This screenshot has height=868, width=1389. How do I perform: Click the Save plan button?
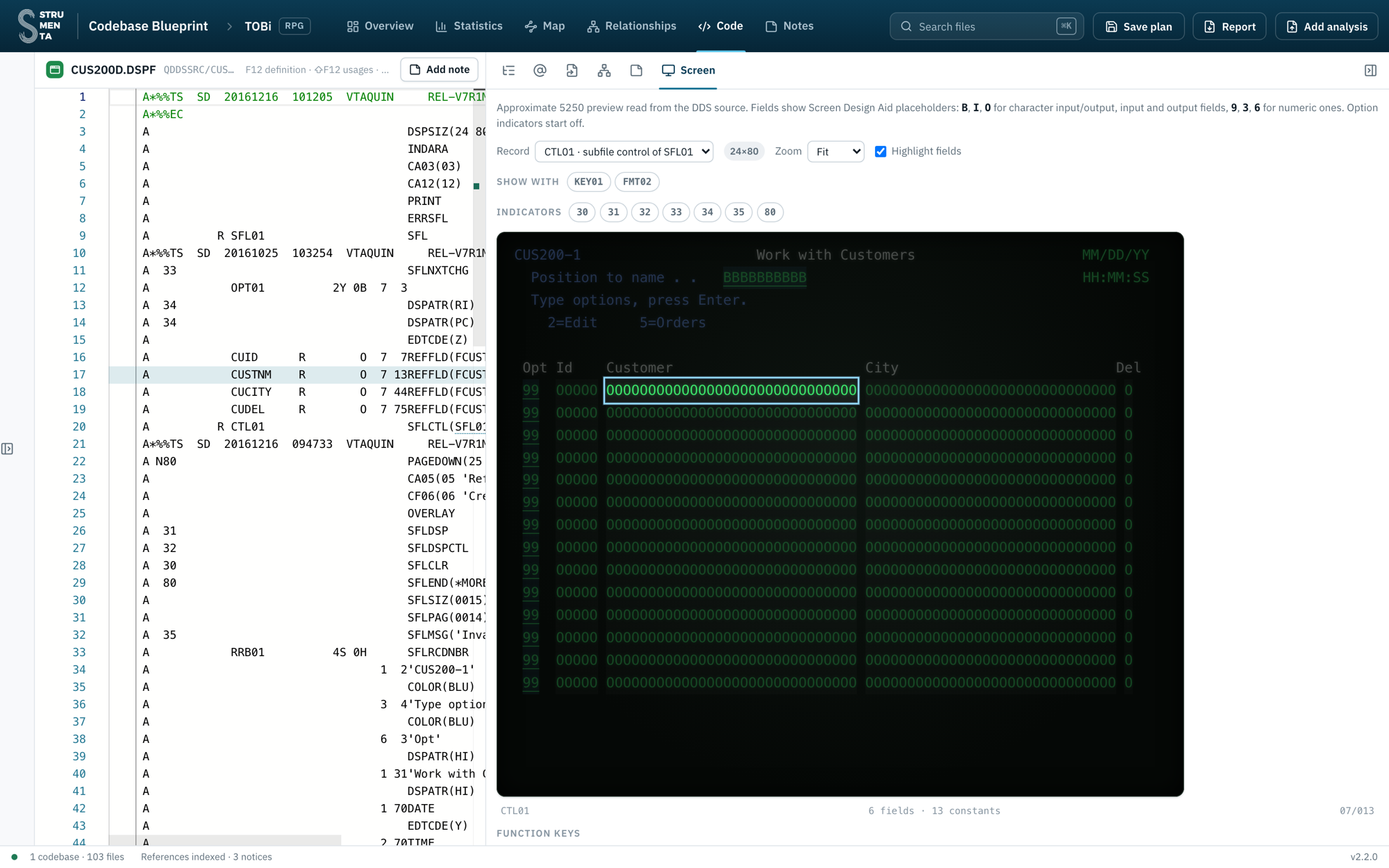click(x=1138, y=26)
